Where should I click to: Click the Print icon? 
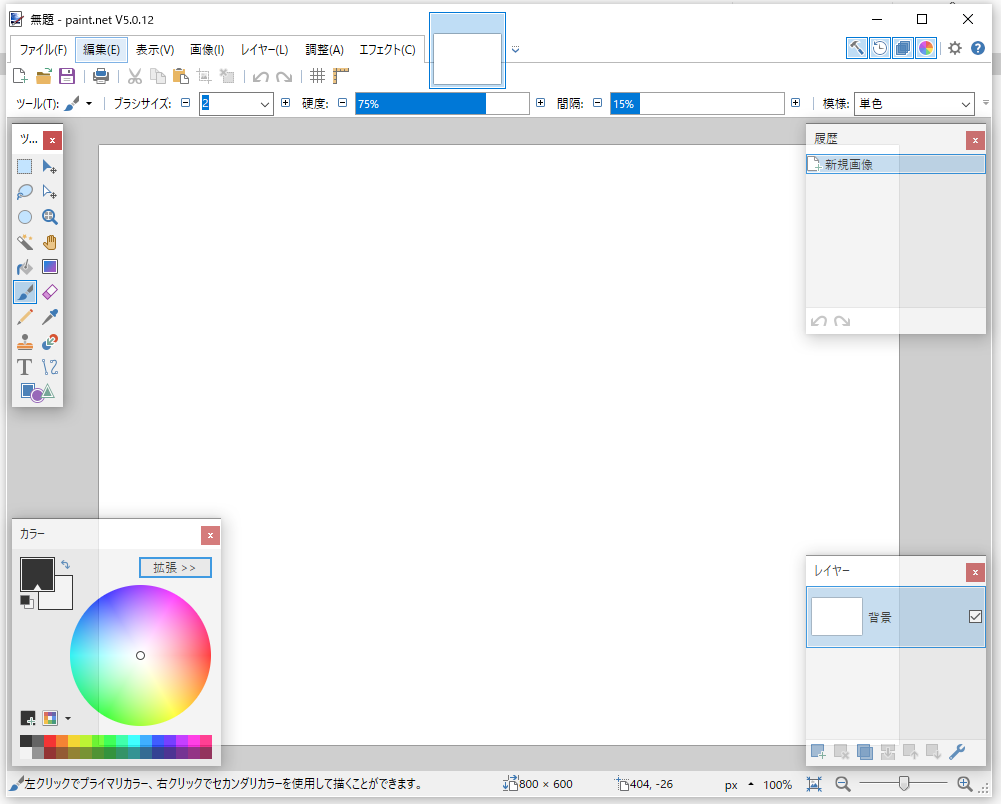101,76
